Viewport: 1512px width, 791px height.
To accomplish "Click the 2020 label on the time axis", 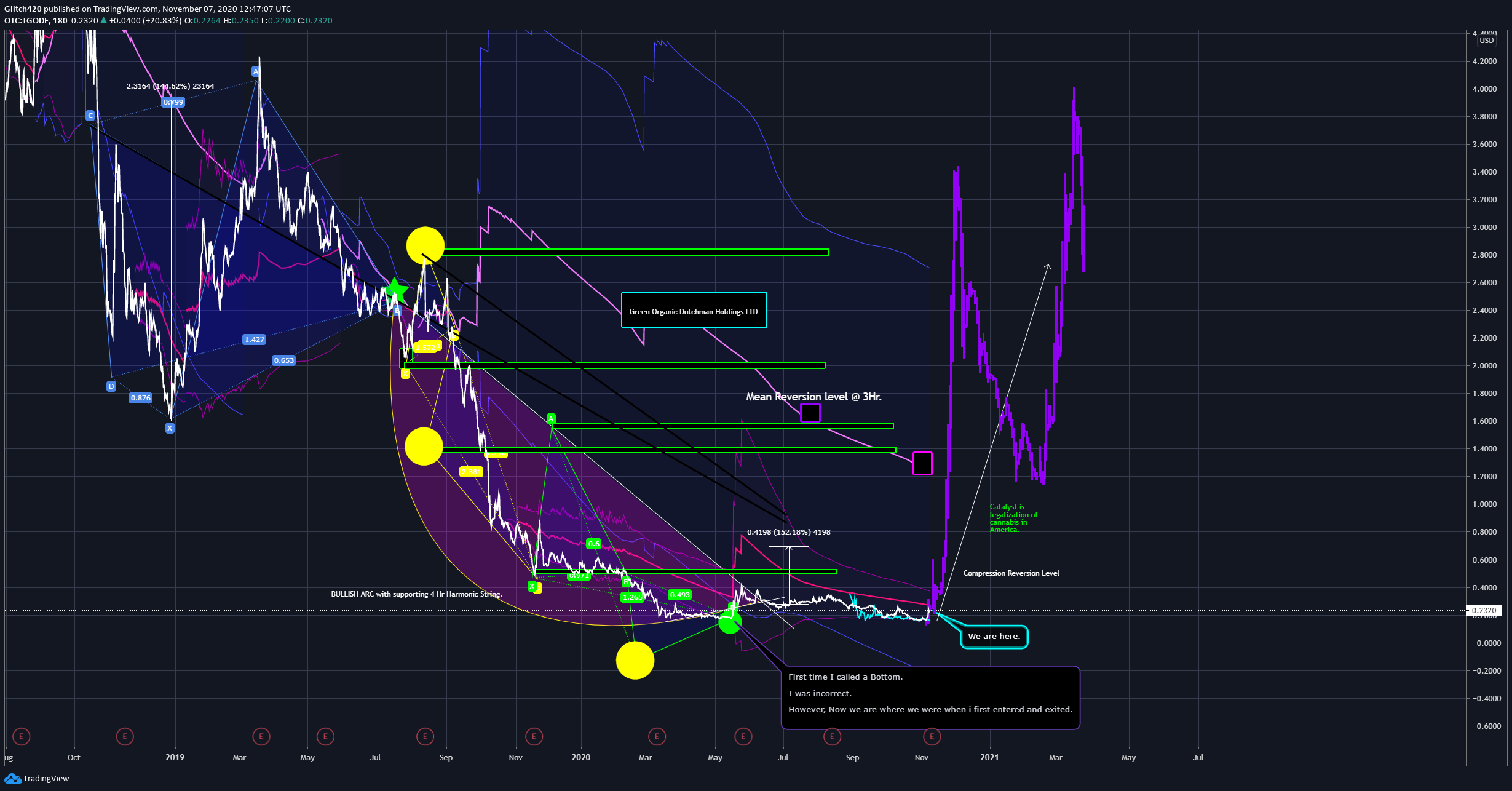I will 580,757.
